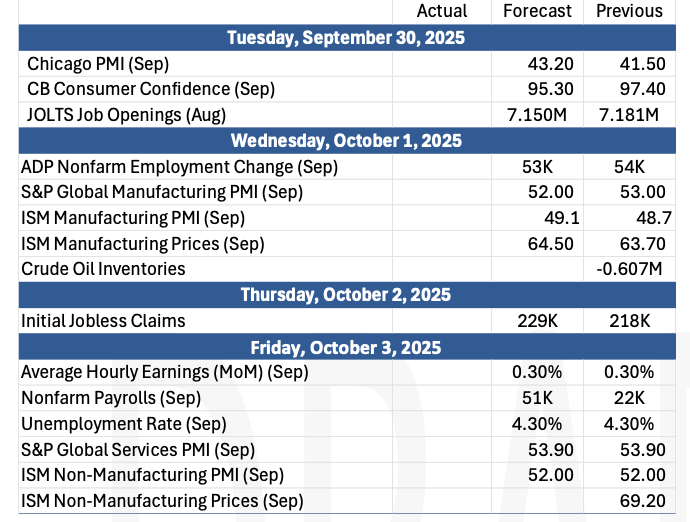Select the empty Actual cell for Chicago PMI
The width and height of the screenshot is (690, 522).
point(441,64)
